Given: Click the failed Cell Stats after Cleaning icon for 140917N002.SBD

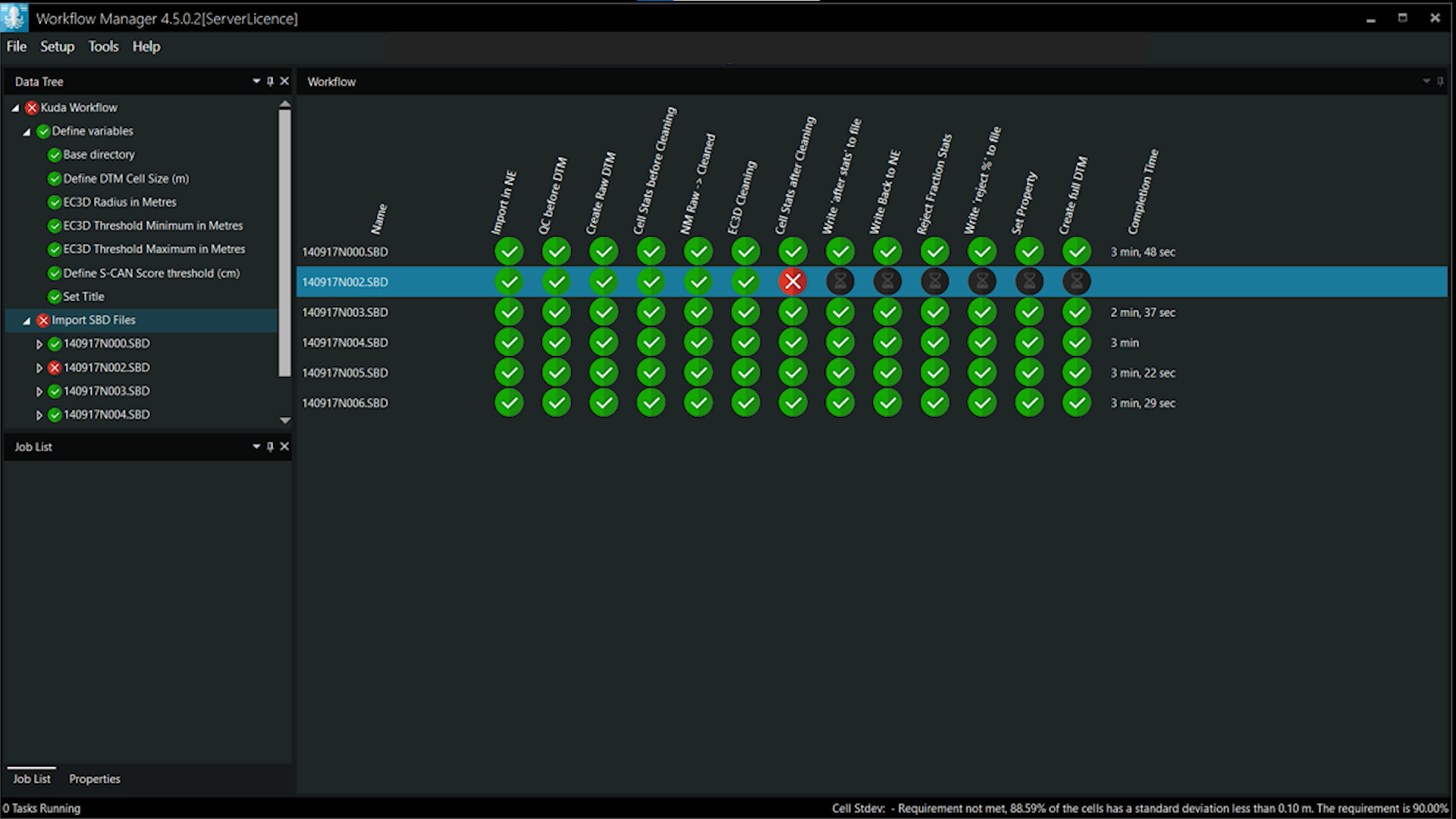Looking at the screenshot, I should [792, 282].
